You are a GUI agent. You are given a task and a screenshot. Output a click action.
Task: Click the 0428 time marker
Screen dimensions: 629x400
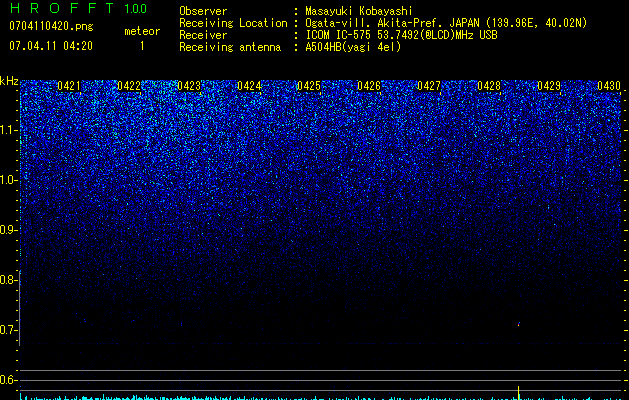tap(489, 86)
